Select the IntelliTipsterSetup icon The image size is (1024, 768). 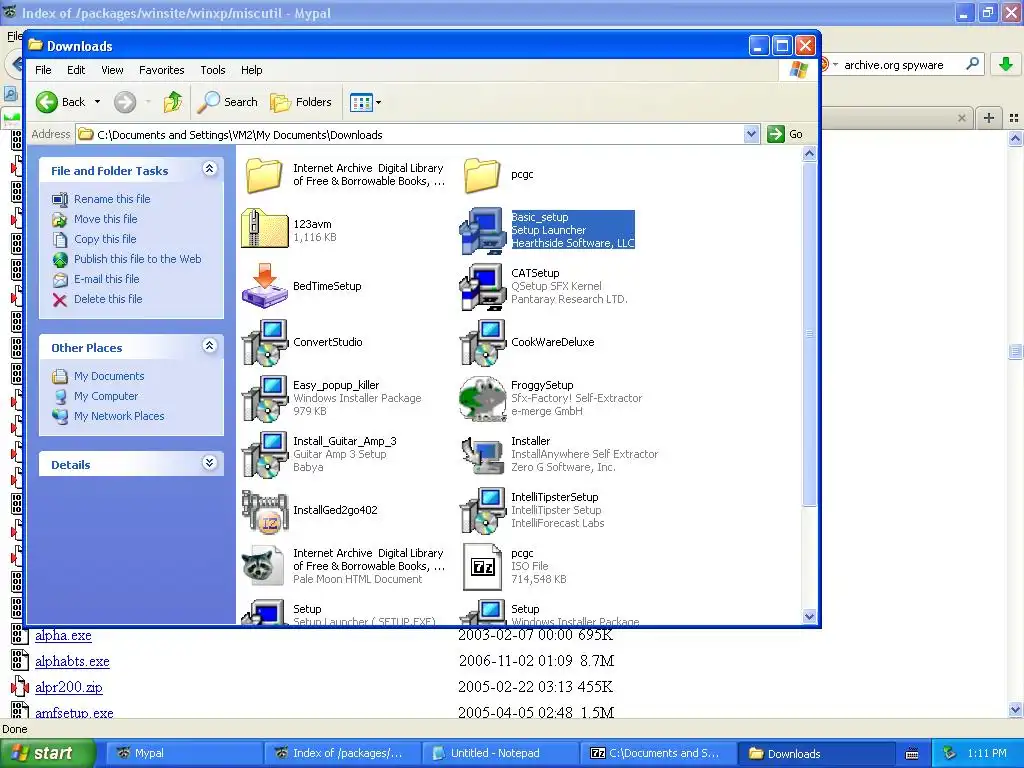483,511
